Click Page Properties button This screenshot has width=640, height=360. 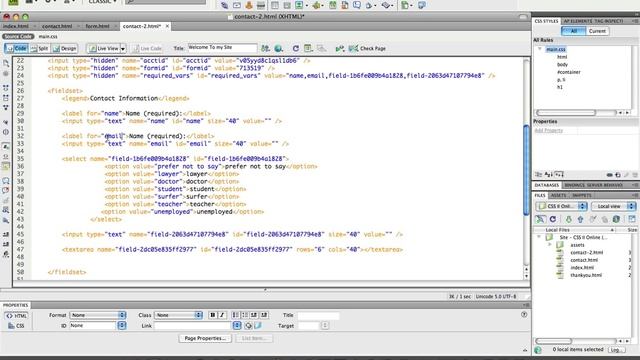pyautogui.click(x=205, y=338)
